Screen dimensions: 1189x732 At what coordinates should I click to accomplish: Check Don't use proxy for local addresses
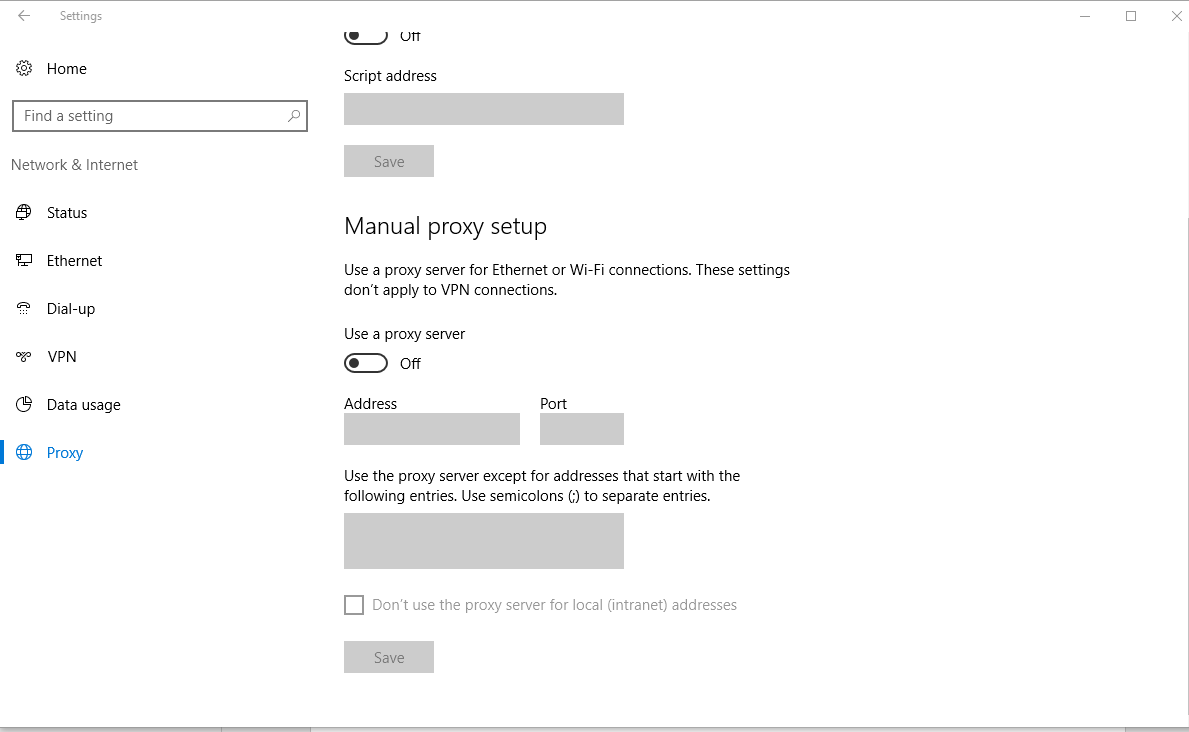354,605
